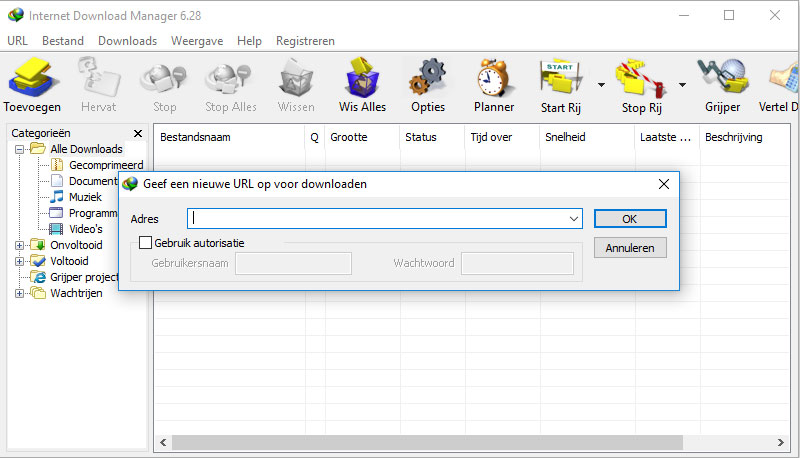Expand the Onvoltooid tree node
800x458 pixels.
click(19, 245)
